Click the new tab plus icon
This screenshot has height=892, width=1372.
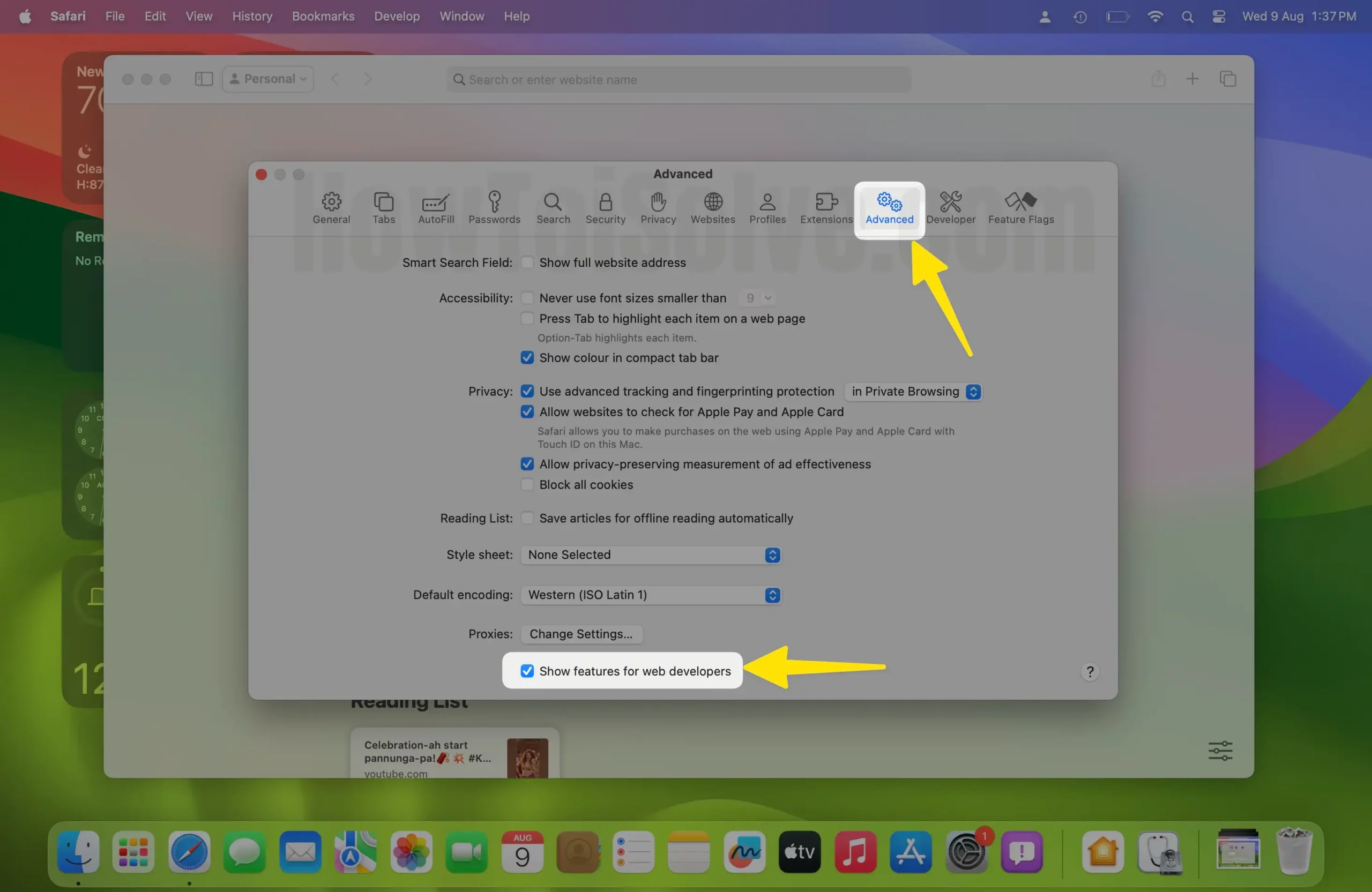click(x=1192, y=79)
